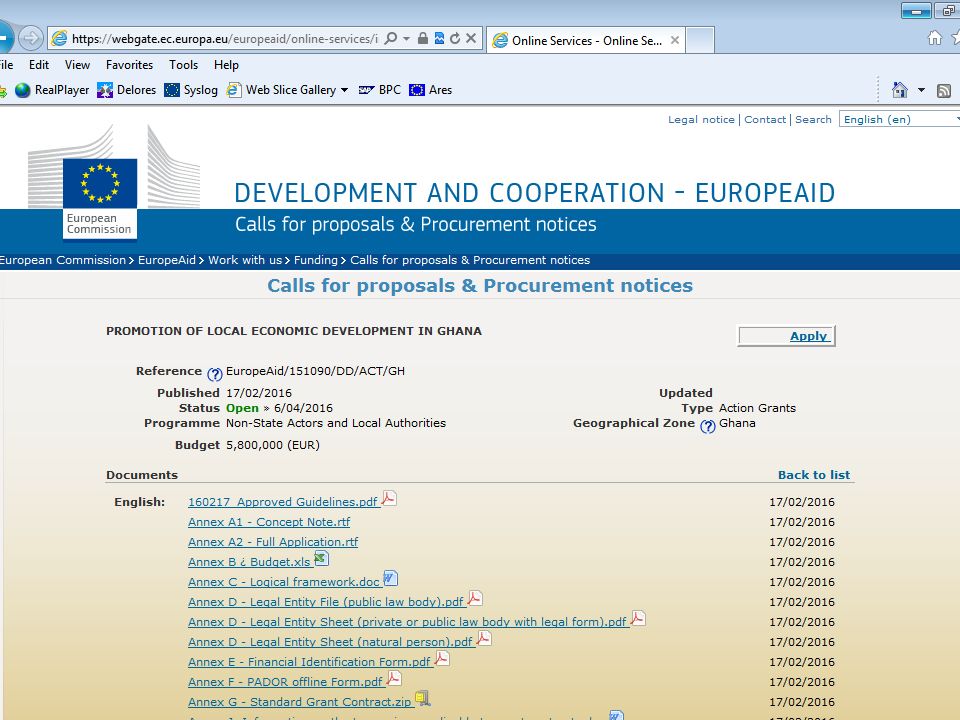Click the PDF icon beside Legal Entity File public law body

(475, 598)
